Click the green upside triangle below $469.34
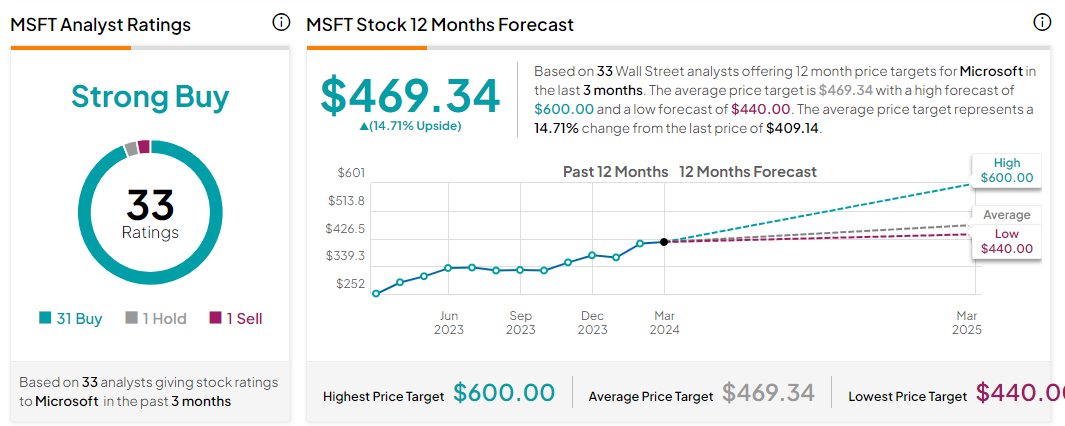The image size is (1065, 426). pos(365,126)
